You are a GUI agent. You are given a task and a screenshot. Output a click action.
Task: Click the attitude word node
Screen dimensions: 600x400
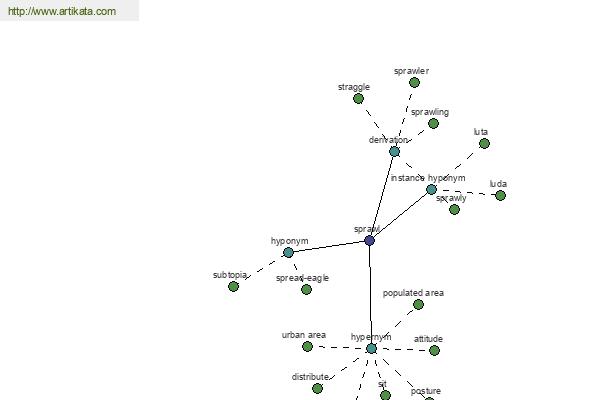(434, 350)
